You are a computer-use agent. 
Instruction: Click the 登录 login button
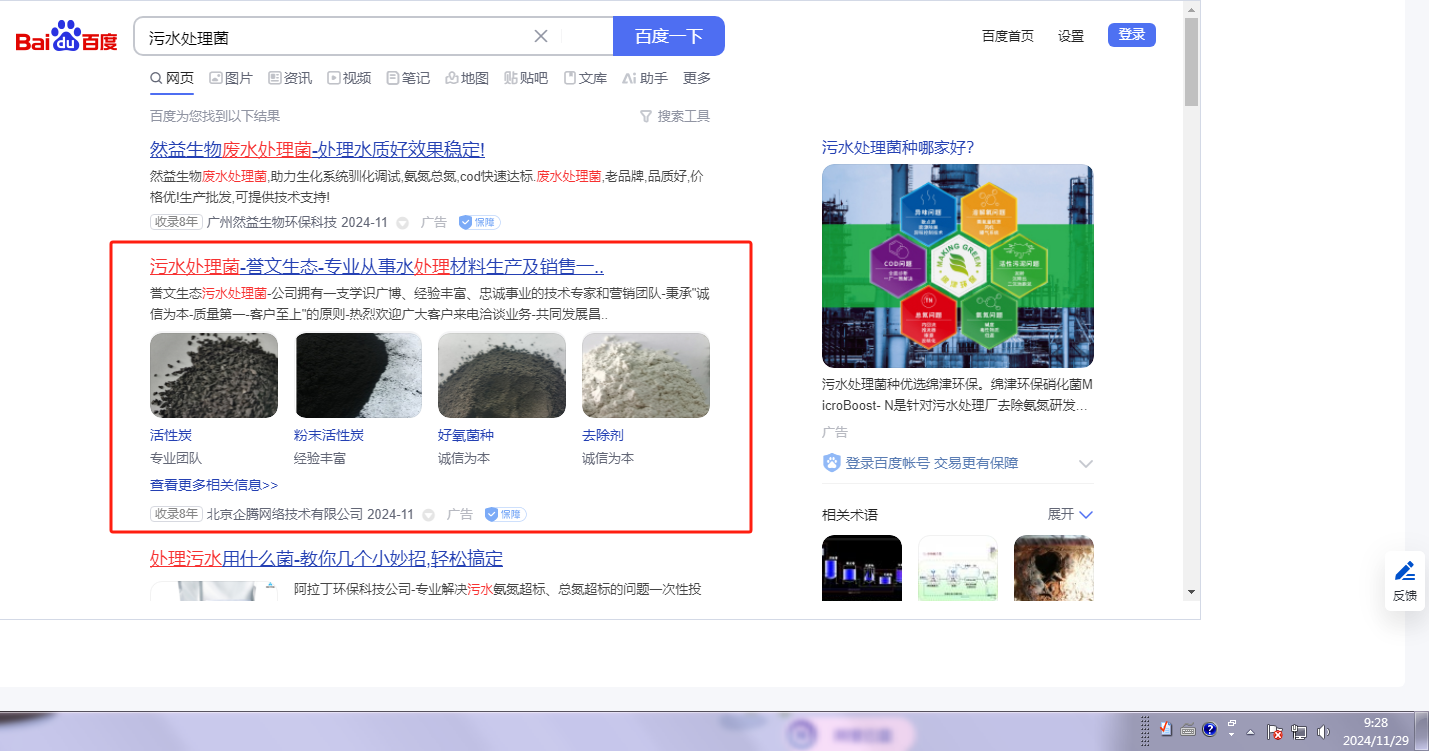tap(1131, 35)
